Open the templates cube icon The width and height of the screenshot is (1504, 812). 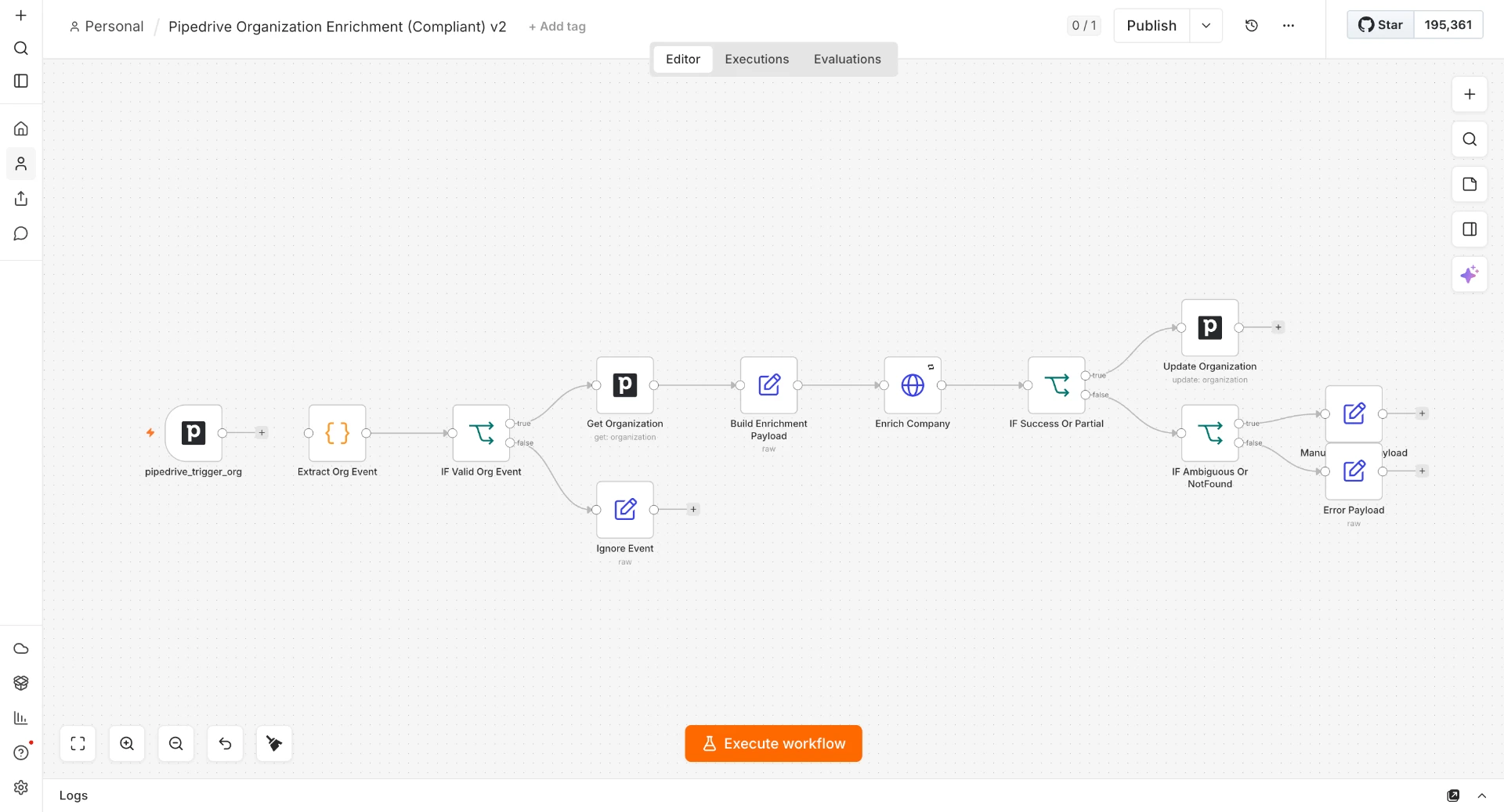tap(21, 683)
